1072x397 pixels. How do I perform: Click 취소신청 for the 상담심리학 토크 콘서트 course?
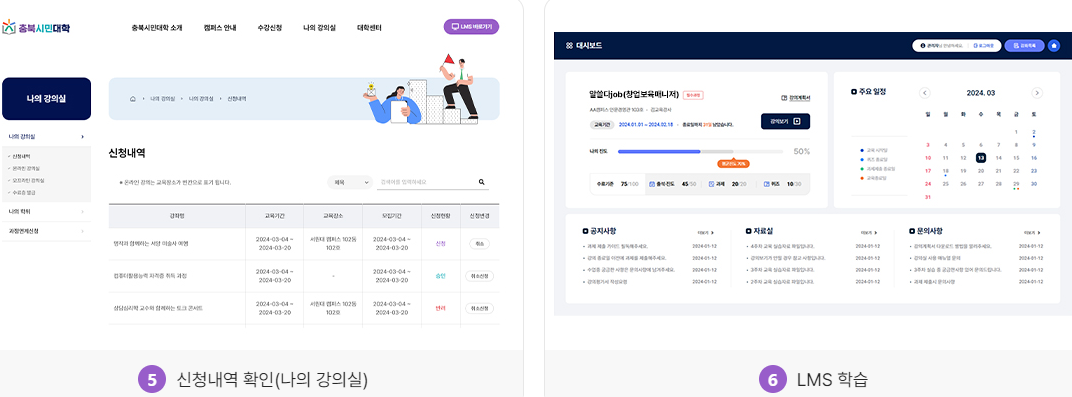[x=479, y=308]
